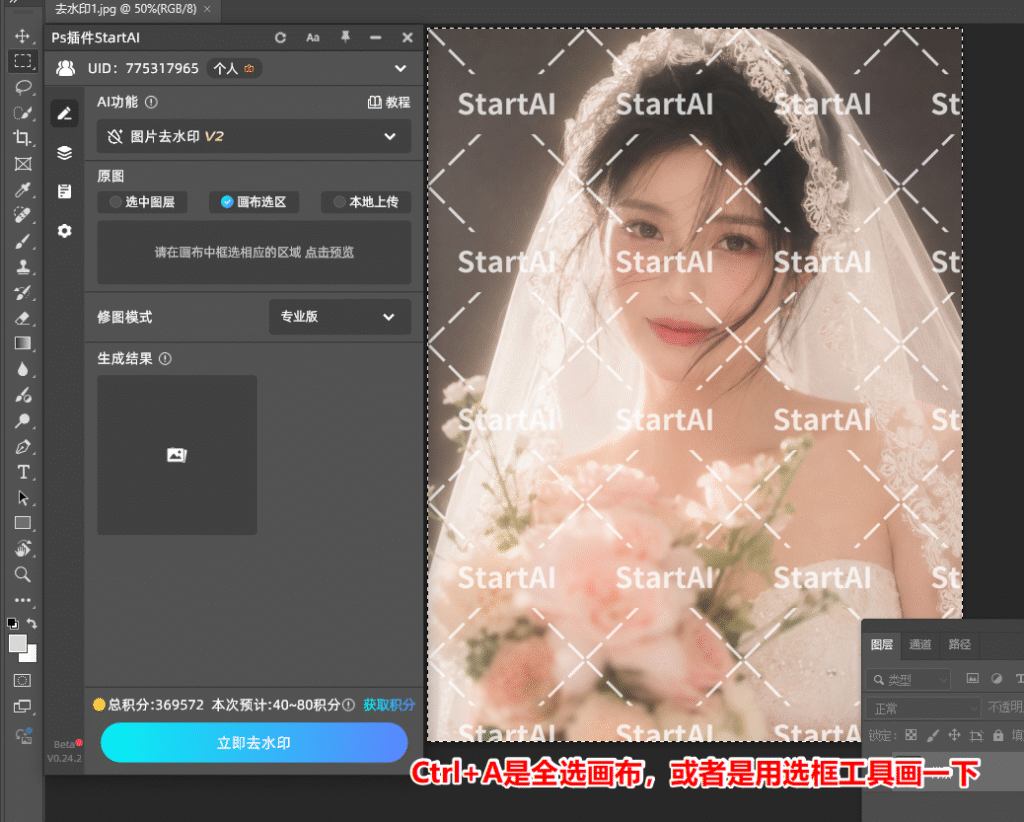The height and width of the screenshot is (822, 1024).
Task: Click the selection preview area
Action: tap(254, 252)
